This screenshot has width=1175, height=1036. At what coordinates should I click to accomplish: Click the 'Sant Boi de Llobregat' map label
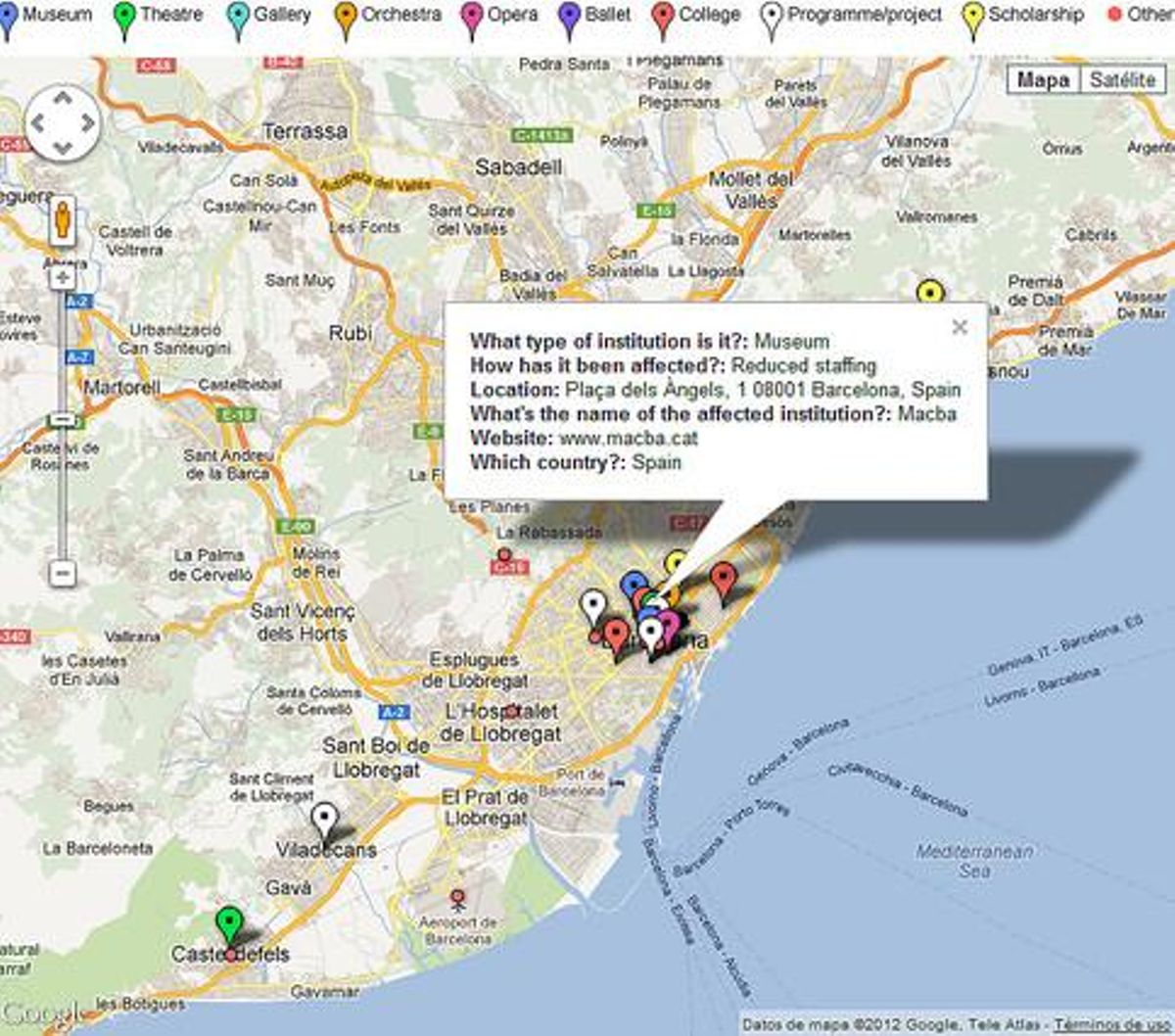point(377,758)
